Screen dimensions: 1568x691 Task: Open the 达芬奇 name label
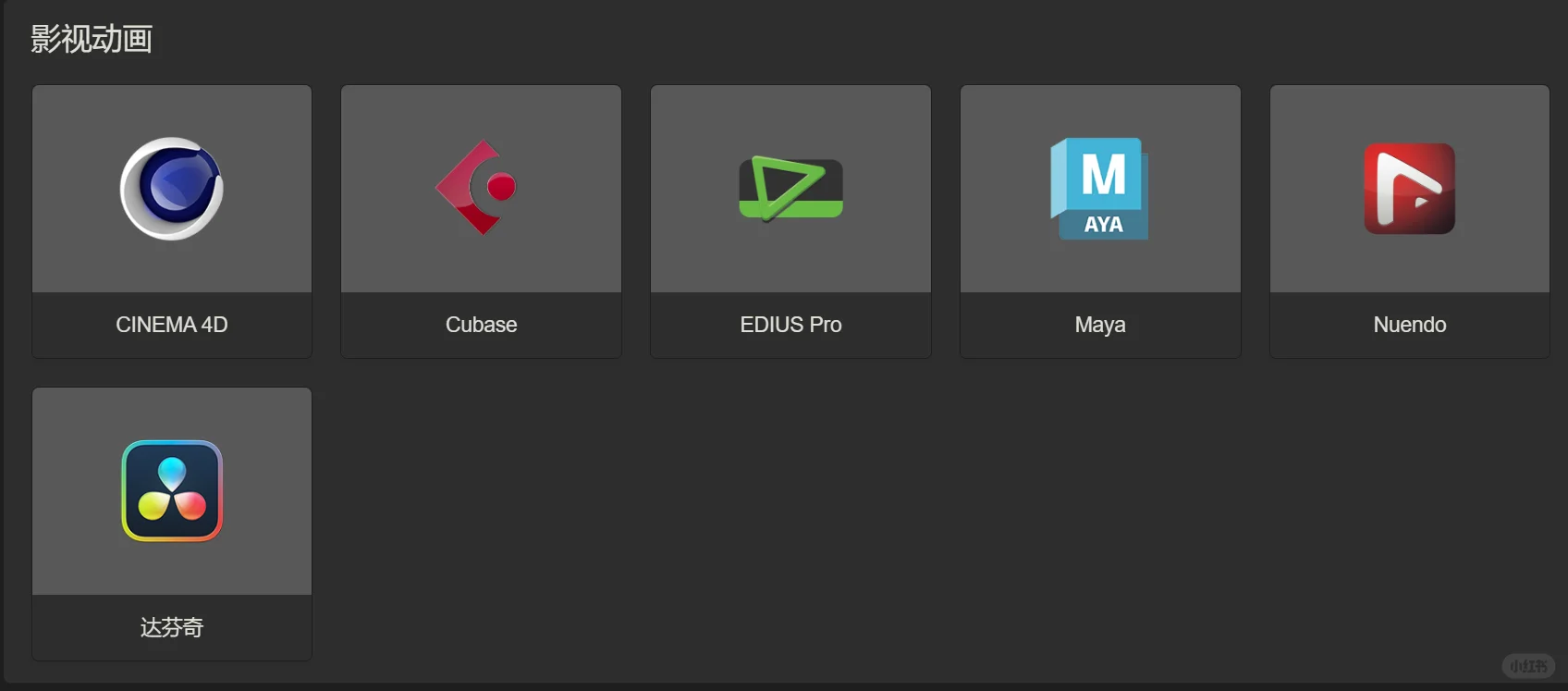172,627
